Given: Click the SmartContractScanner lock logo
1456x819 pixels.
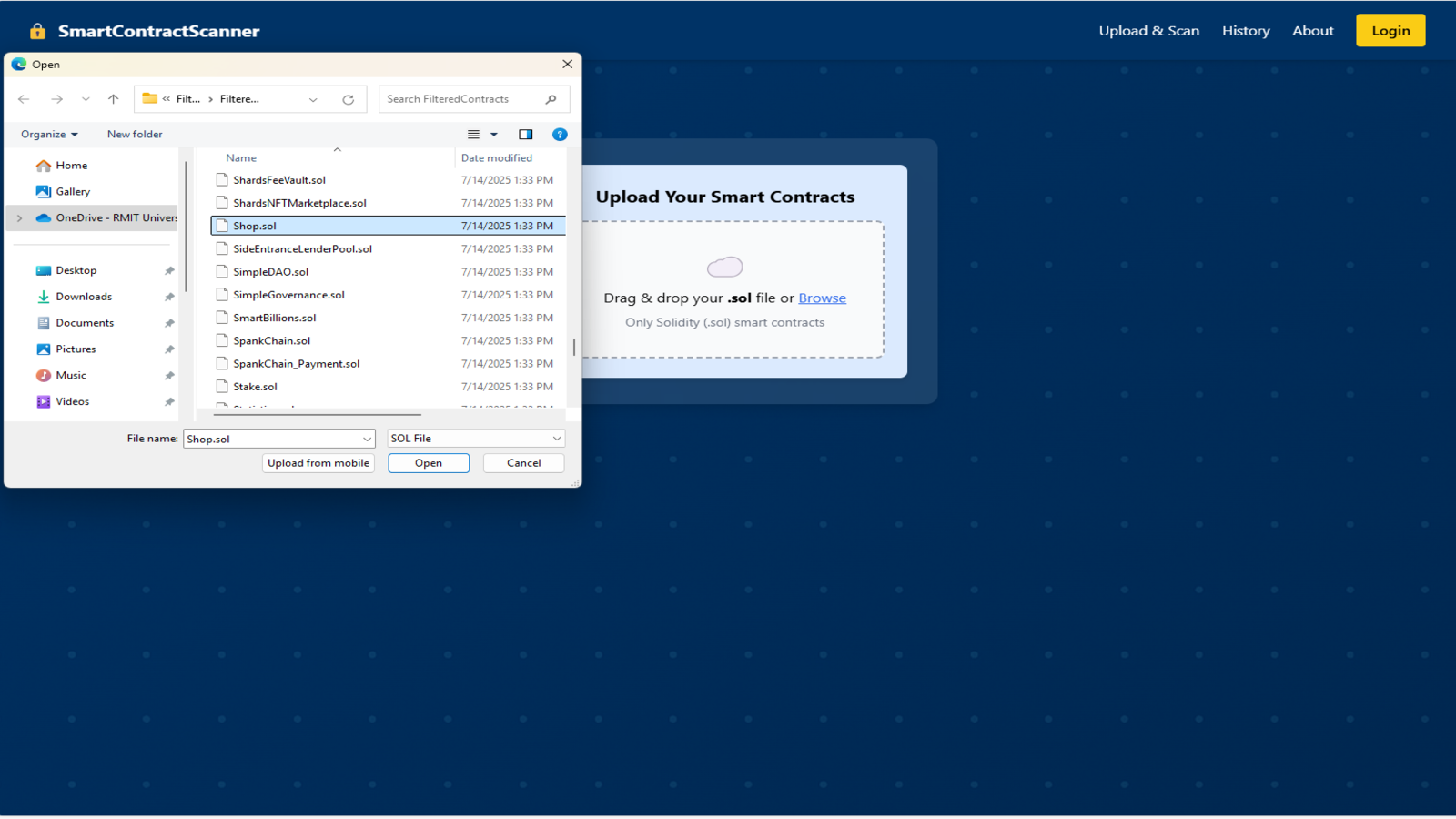Looking at the screenshot, I should pos(37,31).
